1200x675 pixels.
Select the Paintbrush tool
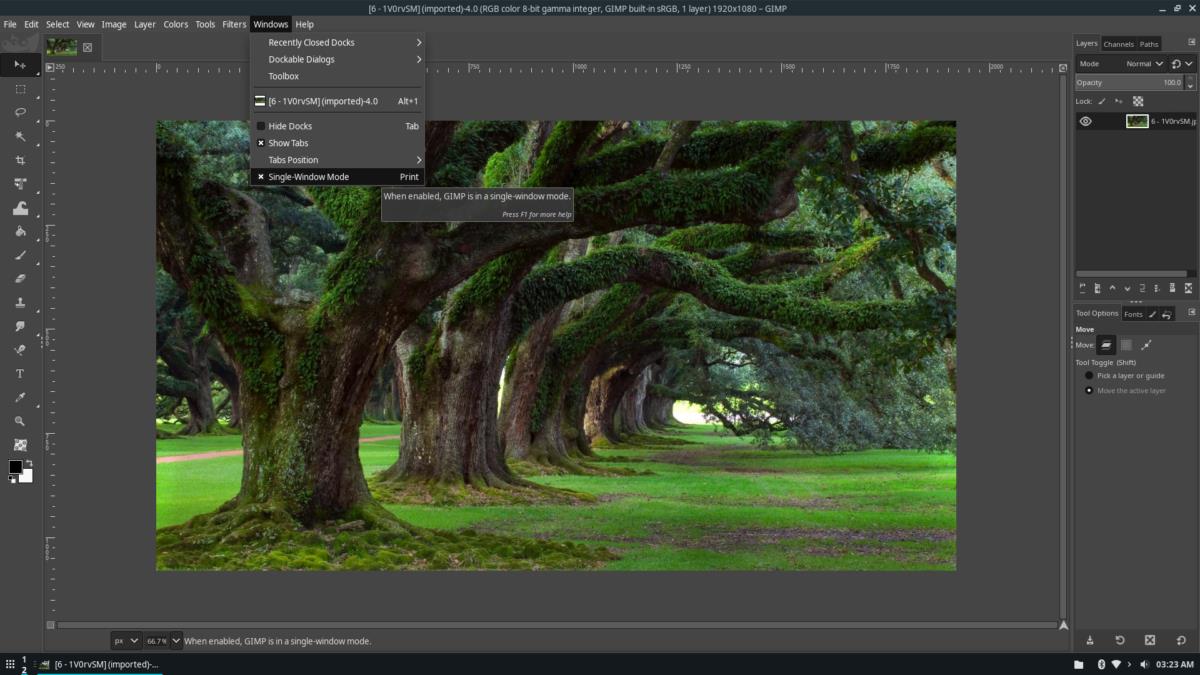[20, 255]
